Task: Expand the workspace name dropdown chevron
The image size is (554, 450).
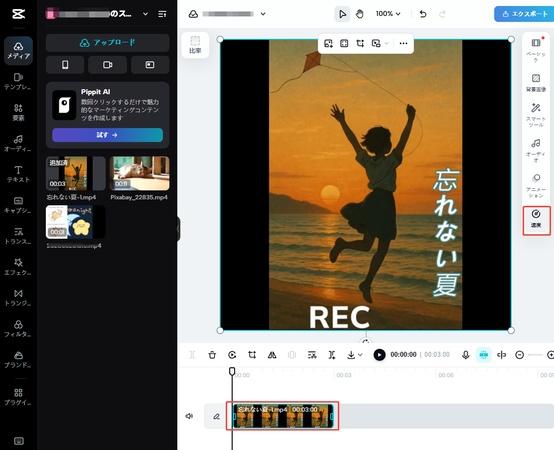Action: pyautogui.click(x=145, y=14)
